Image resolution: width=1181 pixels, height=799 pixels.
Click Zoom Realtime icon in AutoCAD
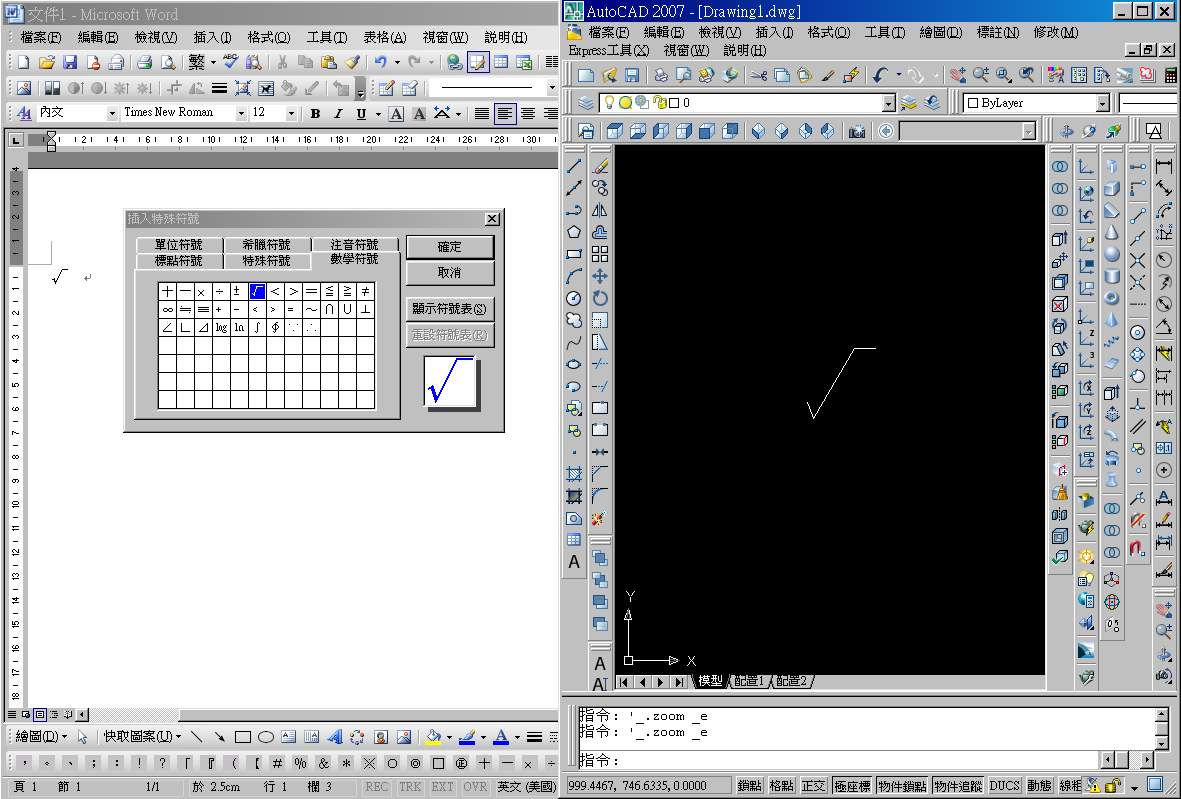tap(981, 75)
